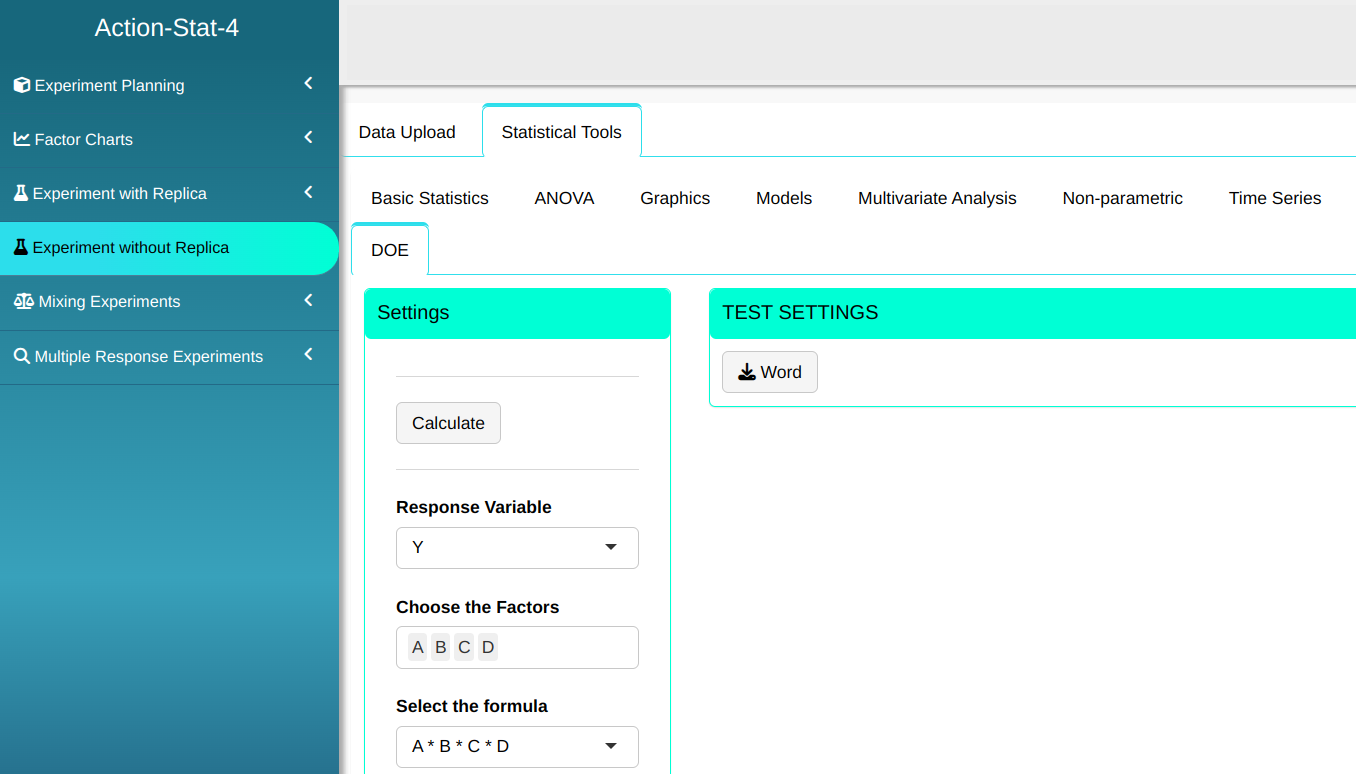
Task: Click the line chart icon for Factor Charts
Action: [21, 139]
